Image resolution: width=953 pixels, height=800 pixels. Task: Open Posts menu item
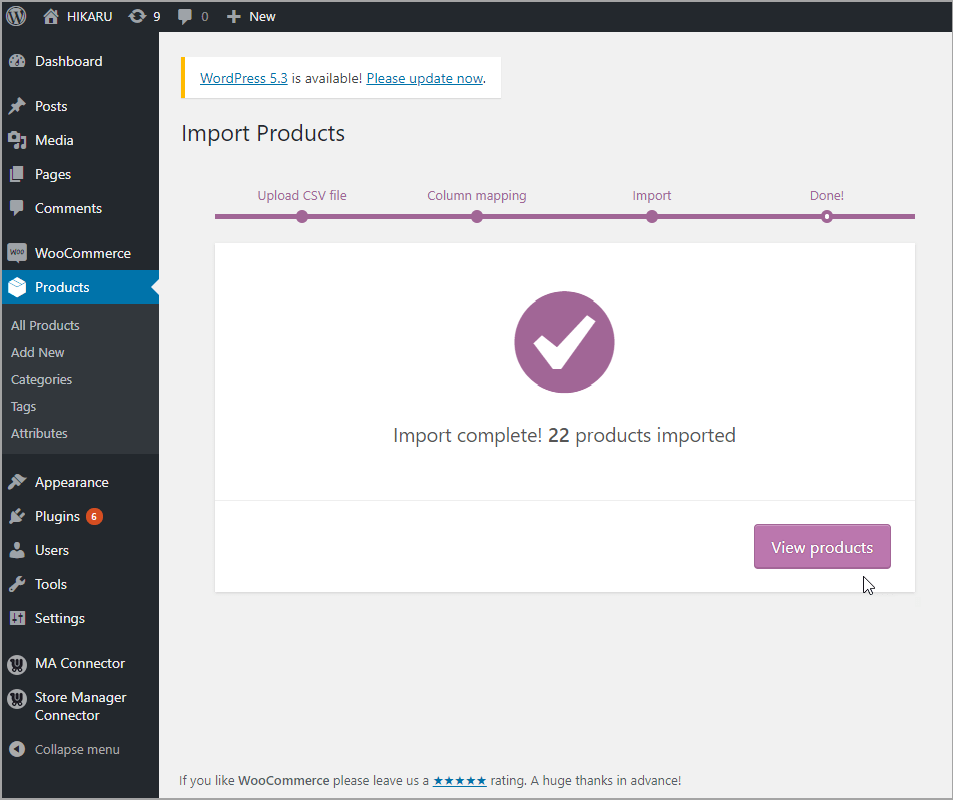[51, 106]
